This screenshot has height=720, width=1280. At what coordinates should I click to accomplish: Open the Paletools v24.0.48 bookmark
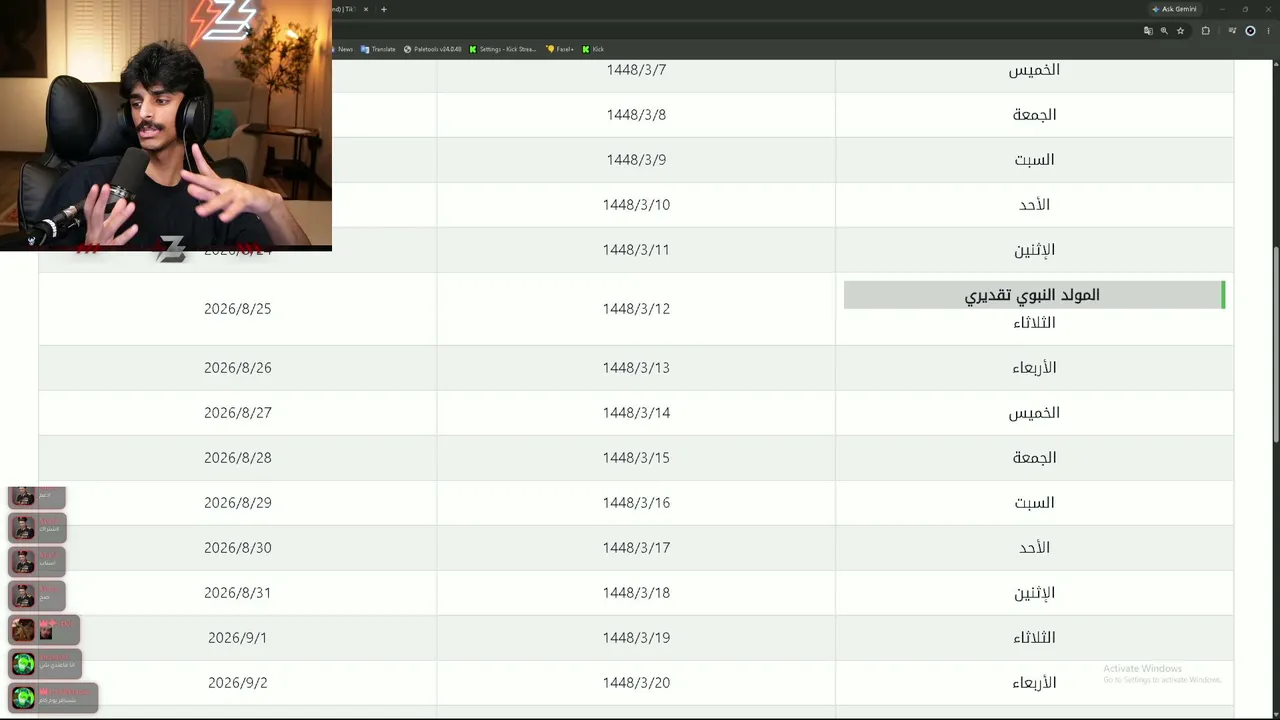click(x=433, y=49)
